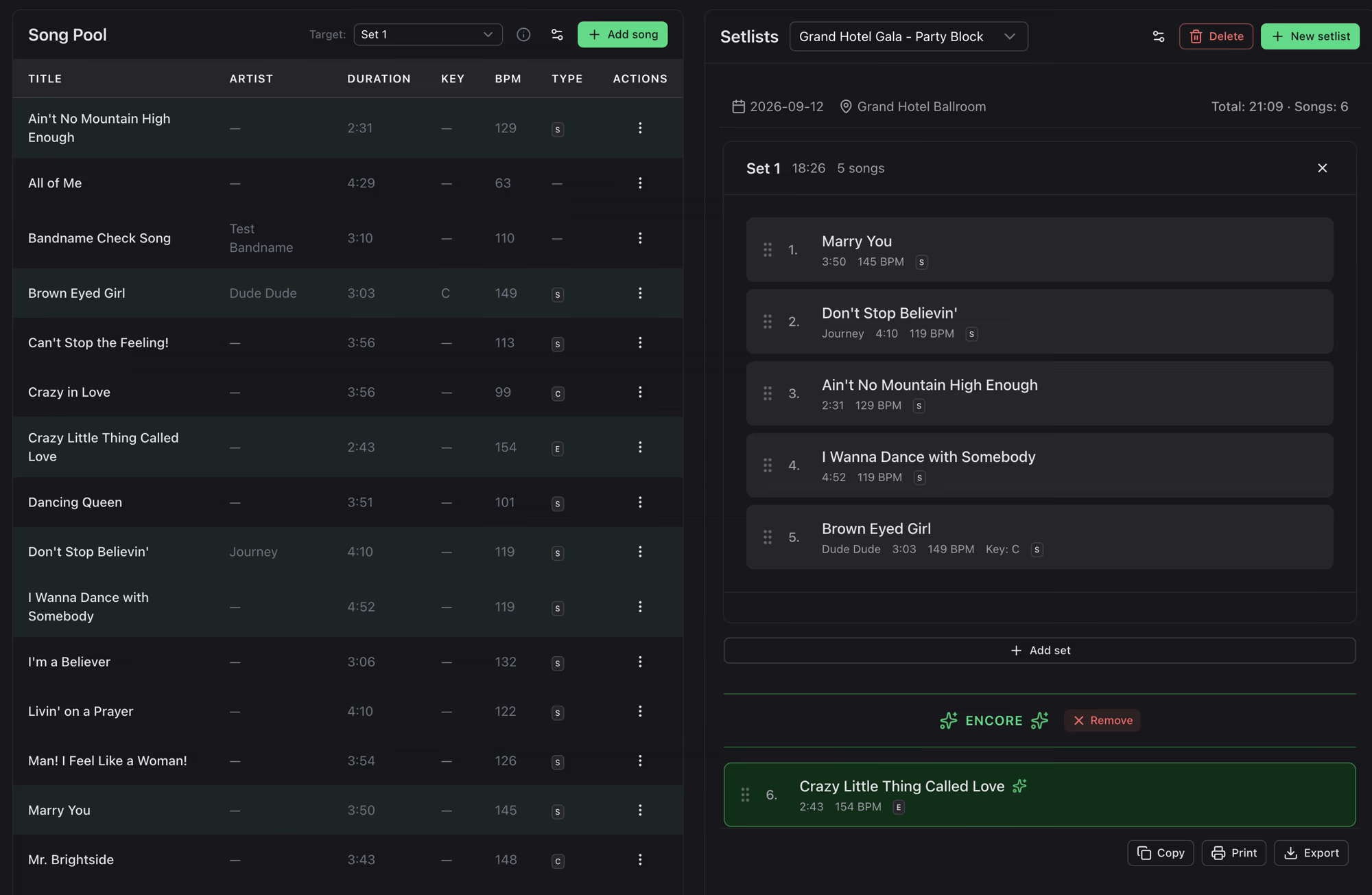Grab drag handle of I Wanna Dance with Somebody in set
1372x895 pixels.
(768, 465)
